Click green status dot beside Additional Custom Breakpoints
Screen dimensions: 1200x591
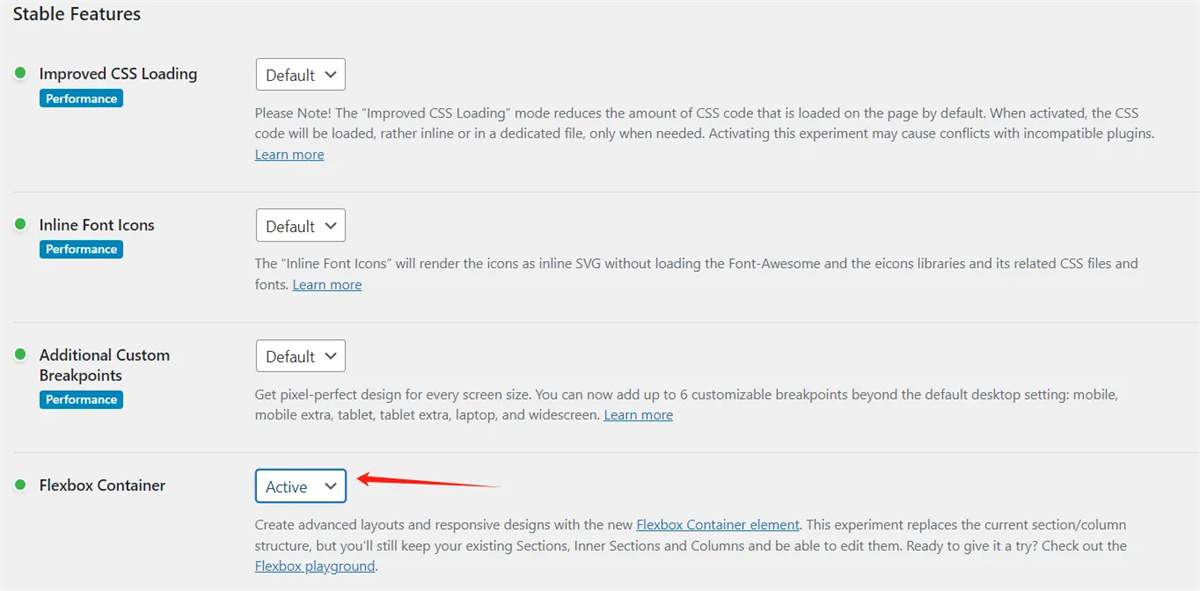coord(20,354)
